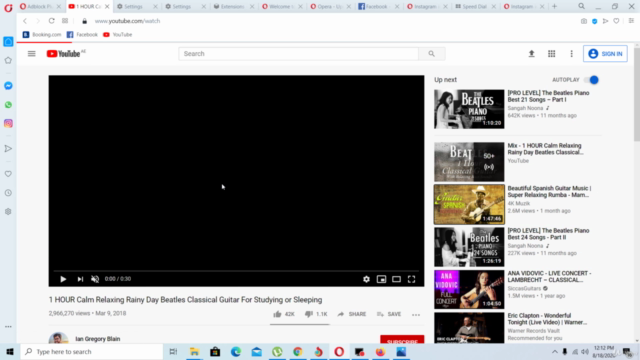Screen dimensions: 640x360
Task: Click the search magnifier button
Action: click(431, 53)
